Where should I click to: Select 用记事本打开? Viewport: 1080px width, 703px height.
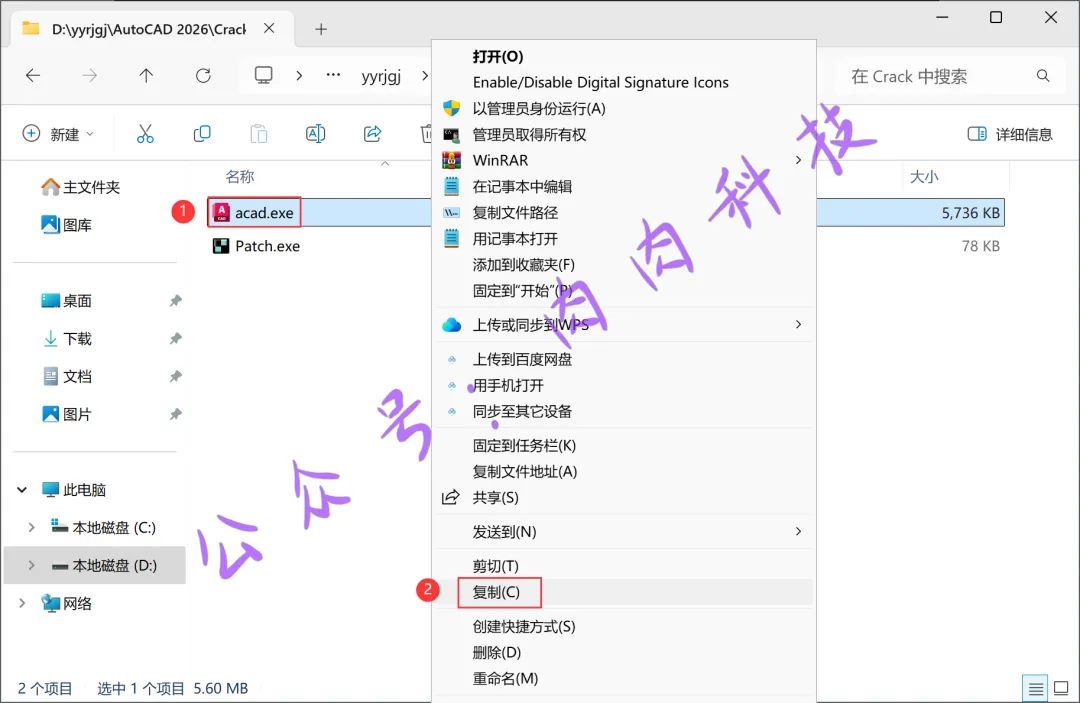515,239
